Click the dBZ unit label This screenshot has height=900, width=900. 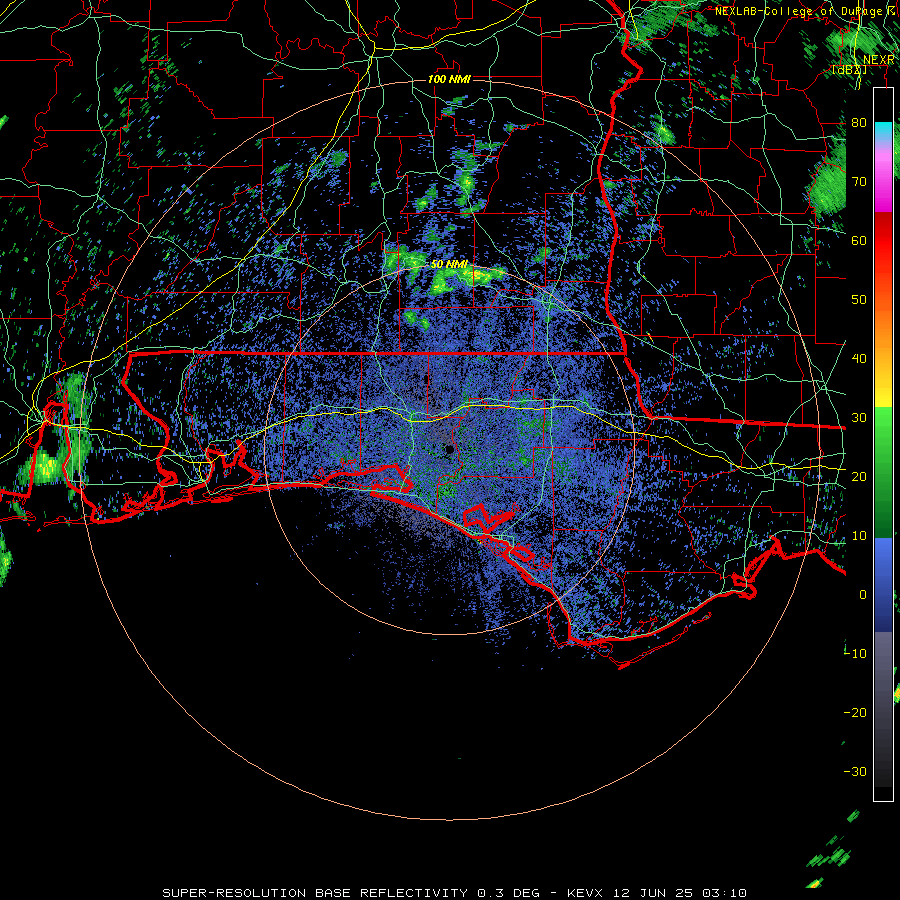[x=849, y=70]
